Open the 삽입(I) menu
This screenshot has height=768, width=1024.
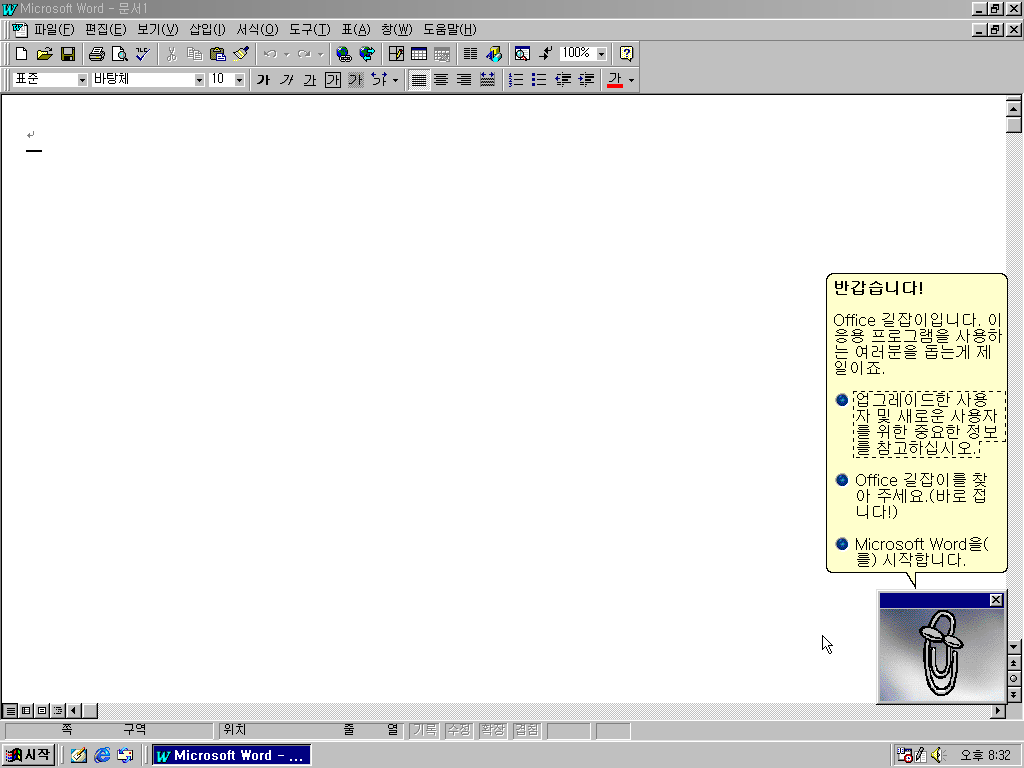(207, 29)
